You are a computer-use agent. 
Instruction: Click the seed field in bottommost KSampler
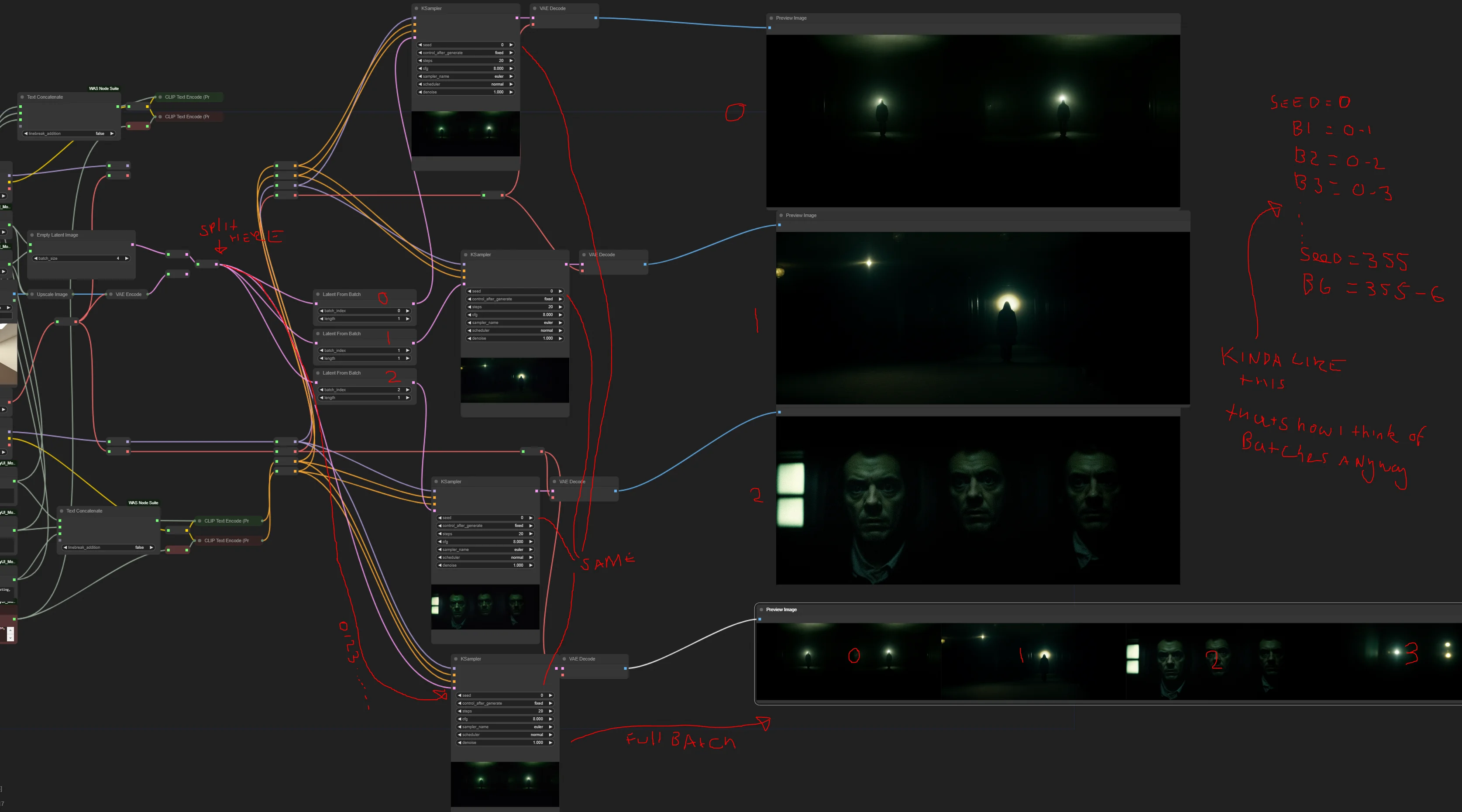click(x=505, y=695)
